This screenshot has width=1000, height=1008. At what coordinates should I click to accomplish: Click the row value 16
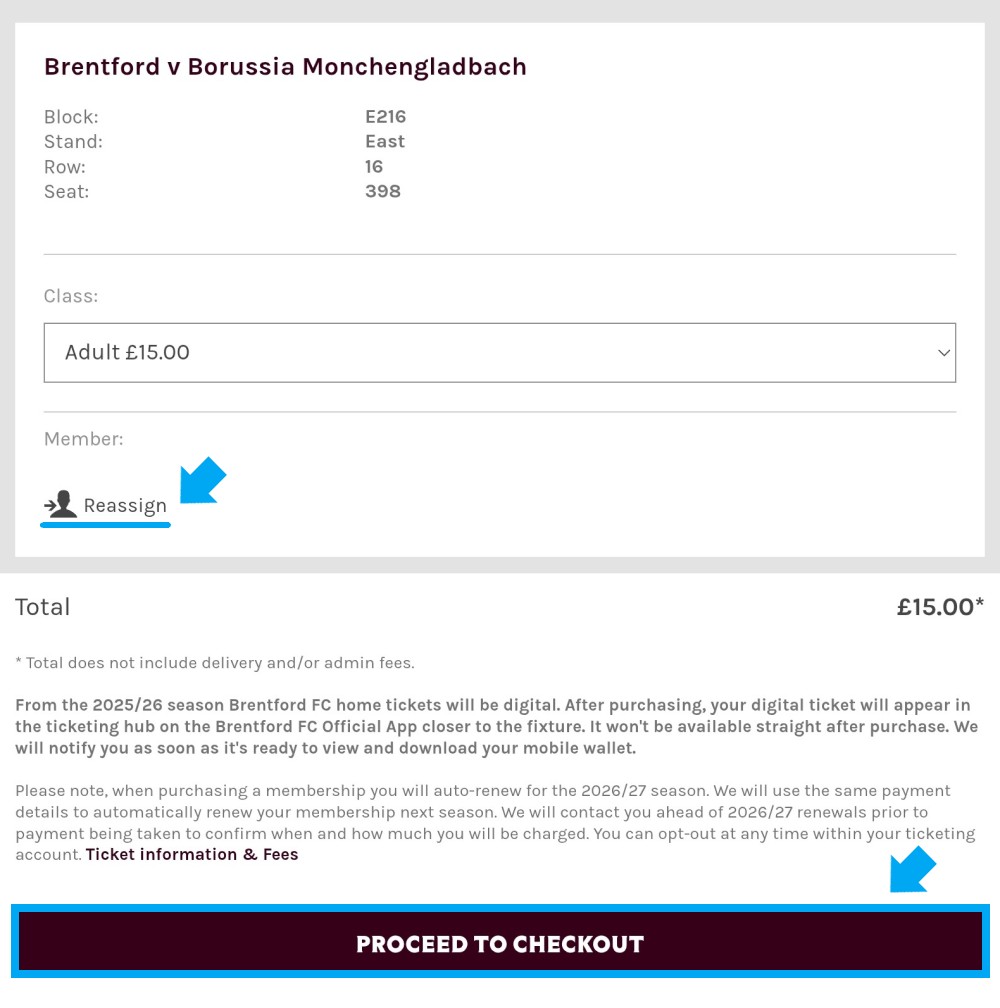tap(374, 166)
